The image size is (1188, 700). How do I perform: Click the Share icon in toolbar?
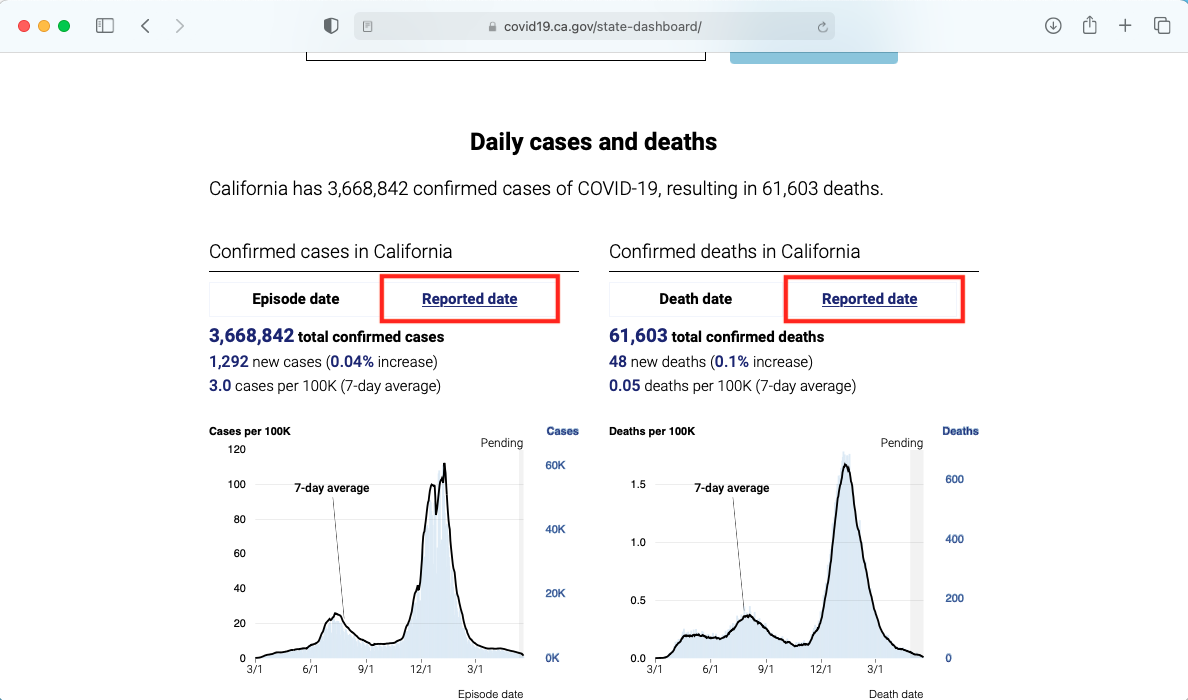[x=1090, y=25]
